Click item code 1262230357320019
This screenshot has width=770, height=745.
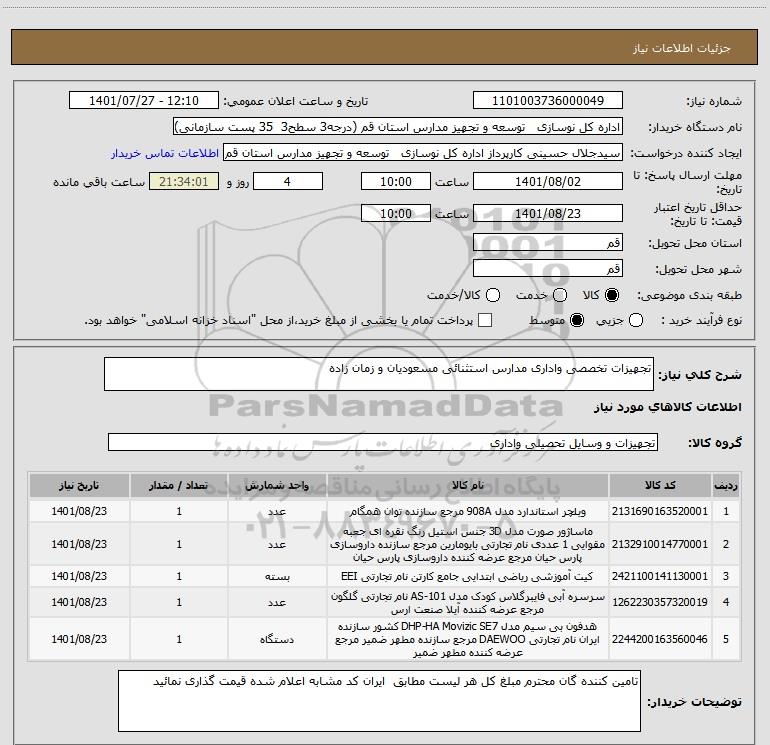[660, 602]
